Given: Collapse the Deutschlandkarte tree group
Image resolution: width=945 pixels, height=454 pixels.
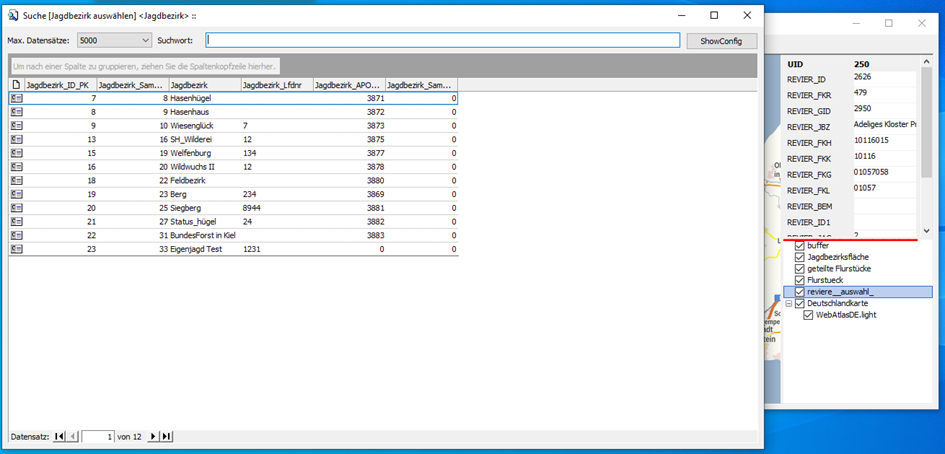Looking at the screenshot, I should [x=788, y=303].
